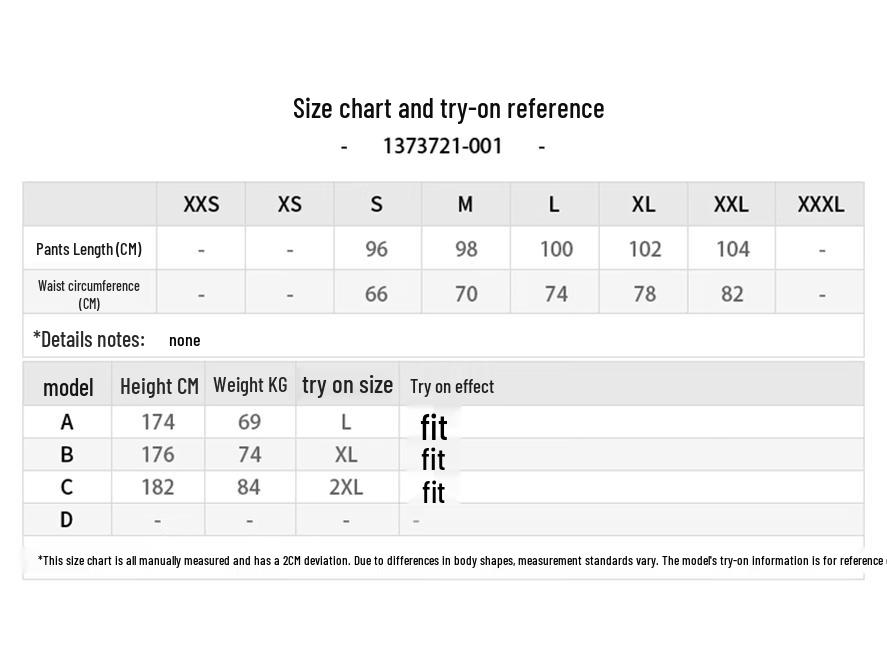Select the XL size column header
Screen dimensions: 887x666
(643, 204)
